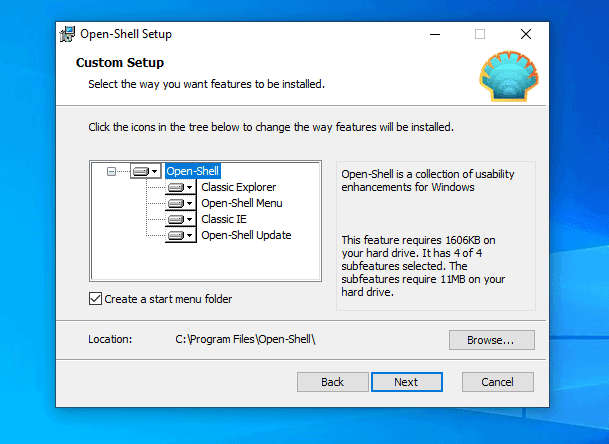
Task: Go Back to the previous step
Action: pyautogui.click(x=332, y=382)
